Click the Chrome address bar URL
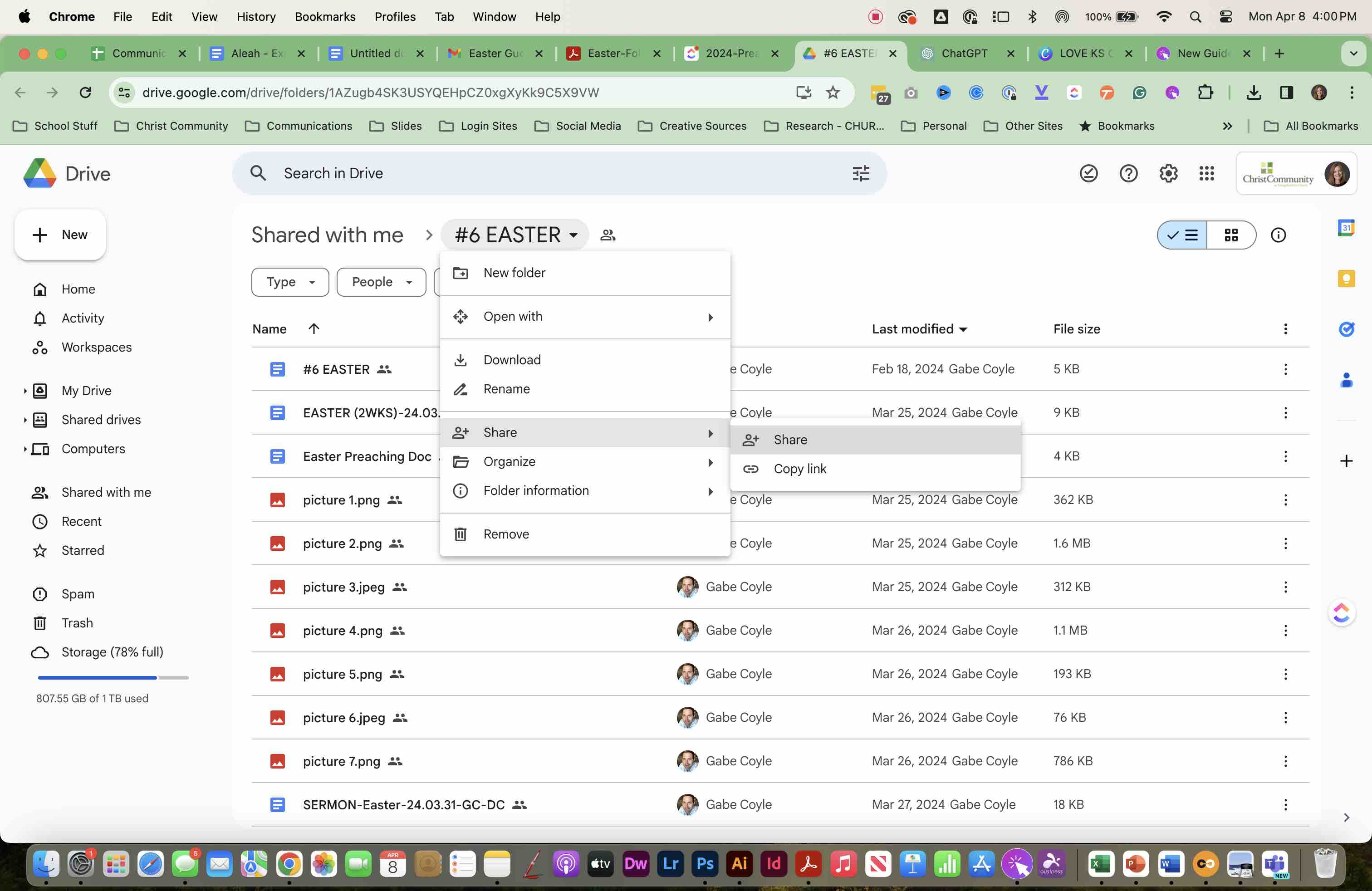This screenshot has width=1372, height=891. 370,92
